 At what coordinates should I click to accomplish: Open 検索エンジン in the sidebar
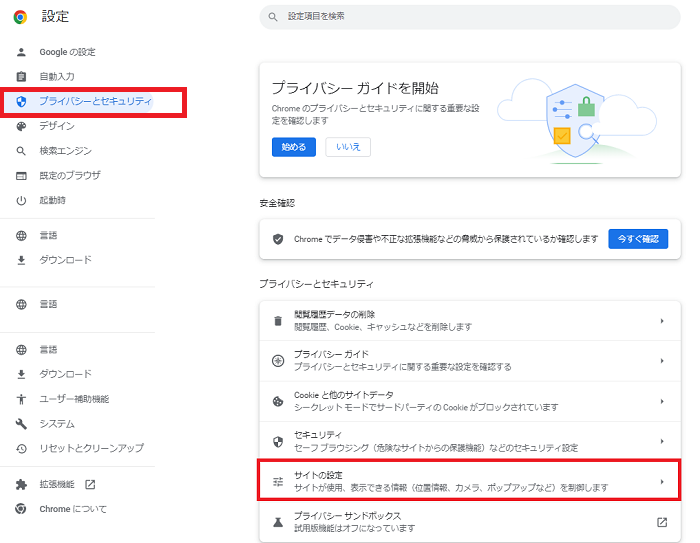[65, 151]
